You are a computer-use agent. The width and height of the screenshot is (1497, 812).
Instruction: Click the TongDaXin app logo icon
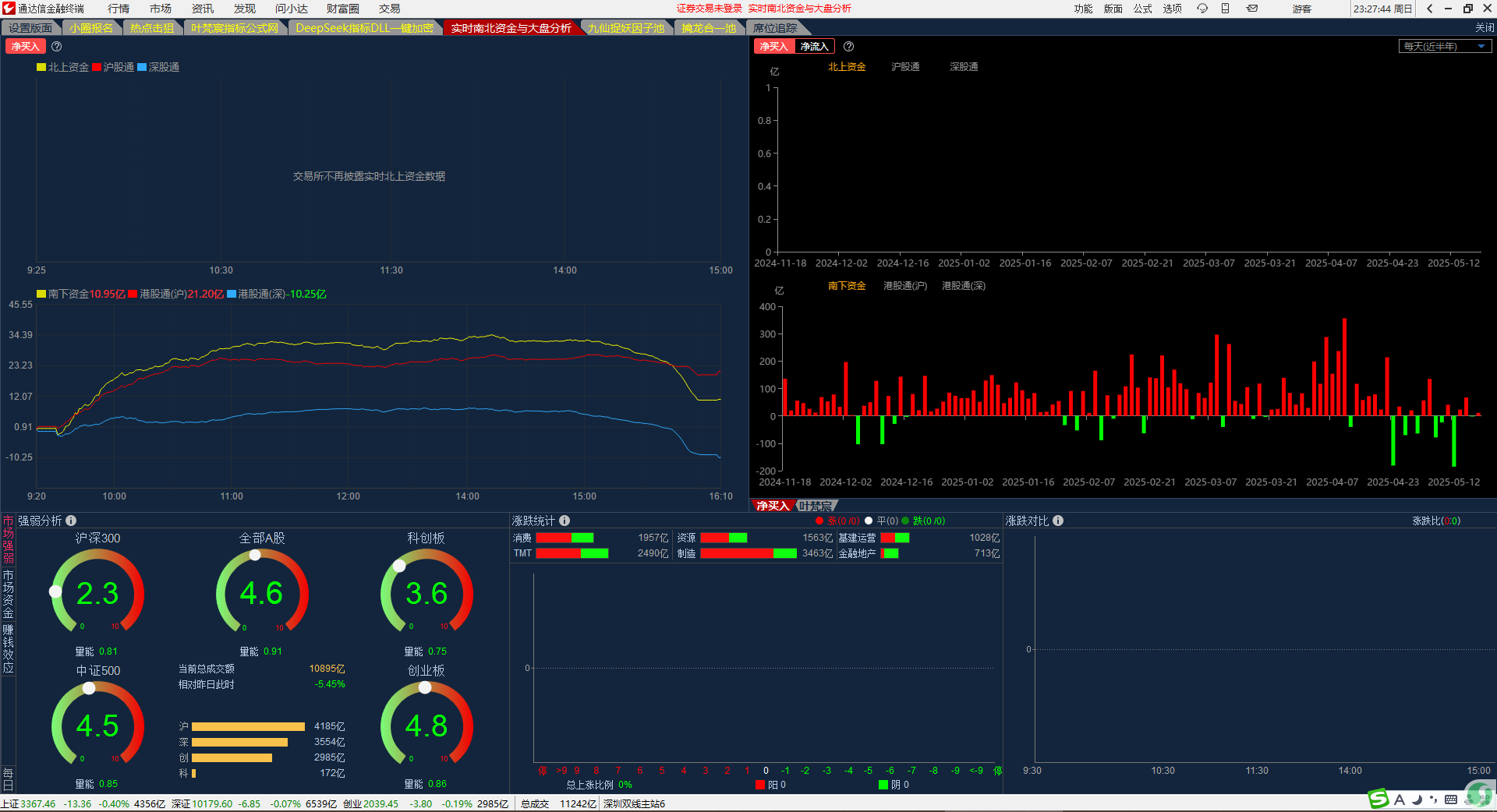tap(9, 9)
